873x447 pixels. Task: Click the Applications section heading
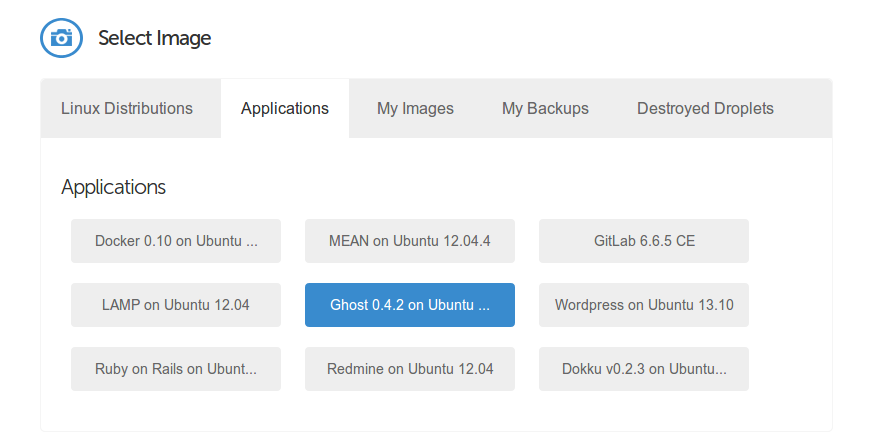coord(114,188)
